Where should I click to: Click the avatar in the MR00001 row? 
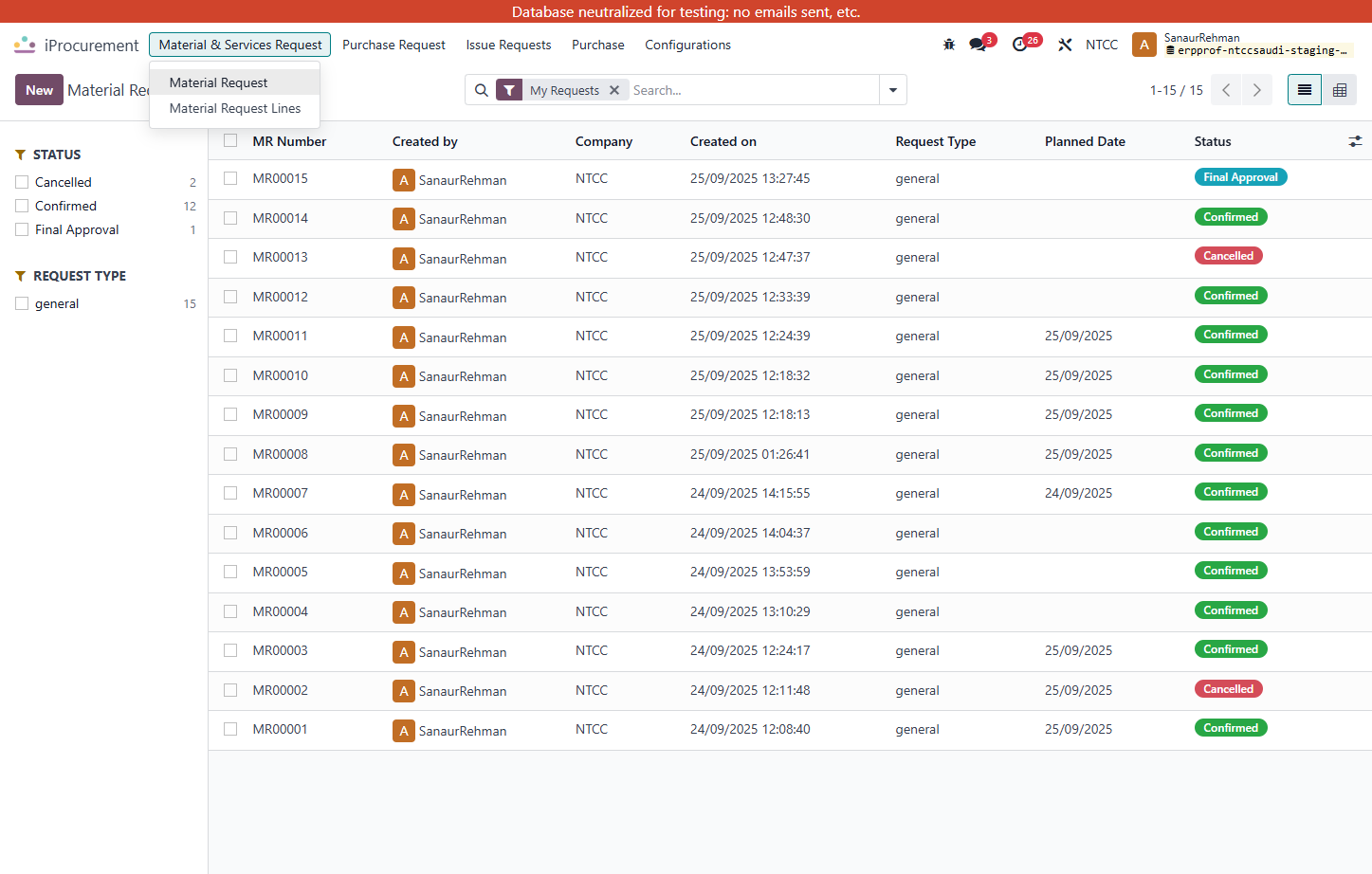tap(404, 731)
